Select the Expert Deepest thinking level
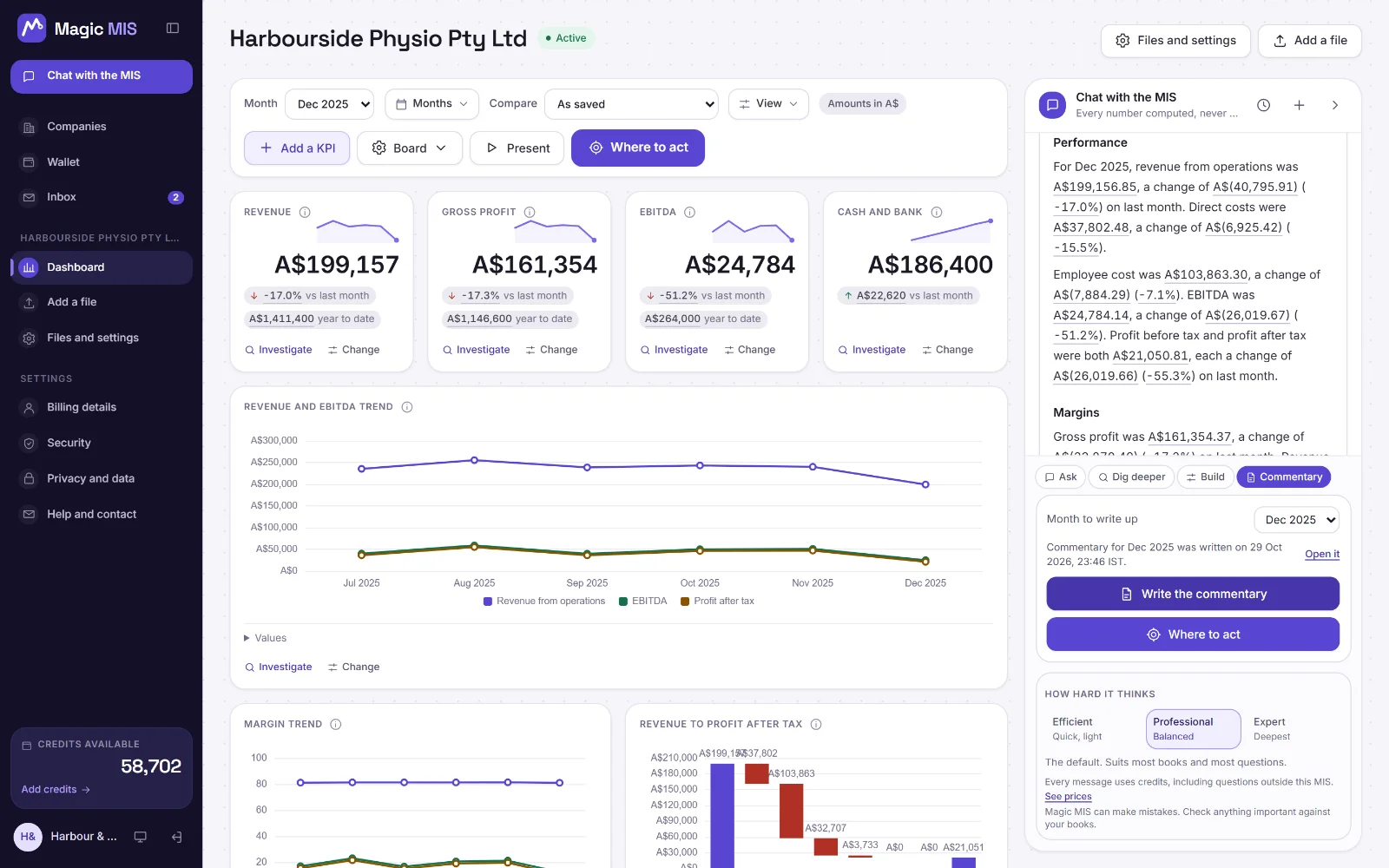The width and height of the screenshot is (1389, 868). coord(1292,729)
